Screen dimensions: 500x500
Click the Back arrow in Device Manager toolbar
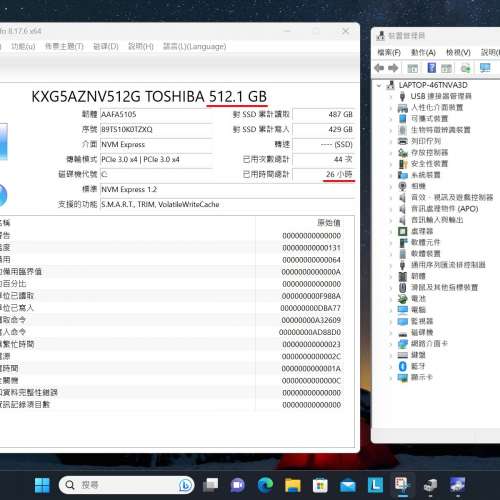pos(379,68)
